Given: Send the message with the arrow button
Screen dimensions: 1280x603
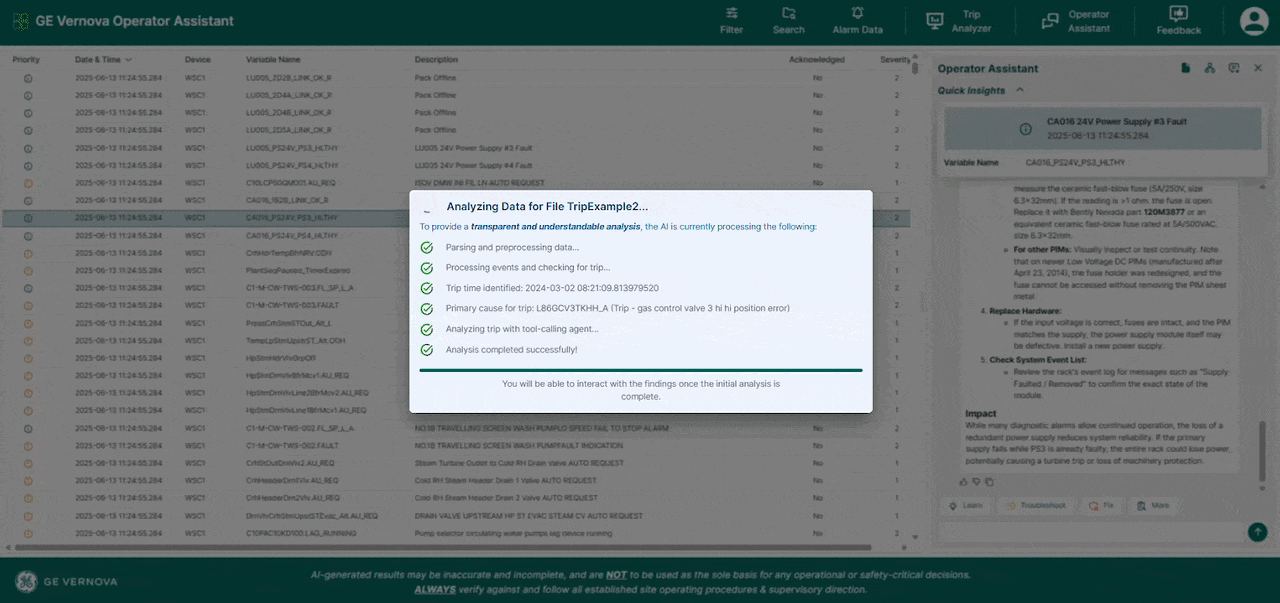Looking at the screenshot, I should (1257, 532).
